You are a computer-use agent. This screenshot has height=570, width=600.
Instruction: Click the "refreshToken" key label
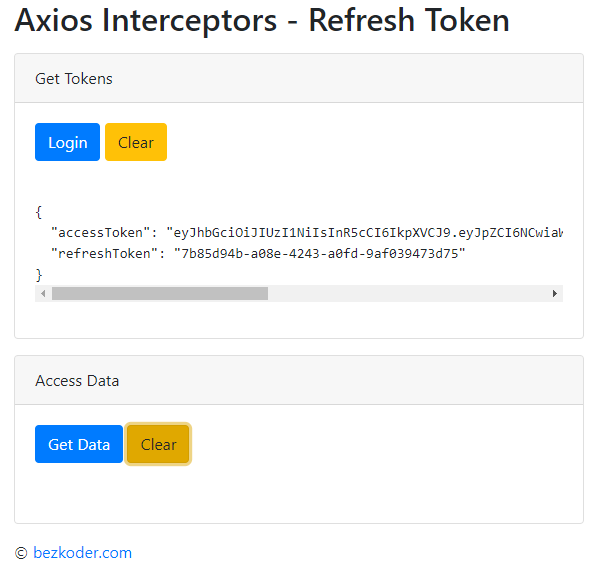[104, 254]
